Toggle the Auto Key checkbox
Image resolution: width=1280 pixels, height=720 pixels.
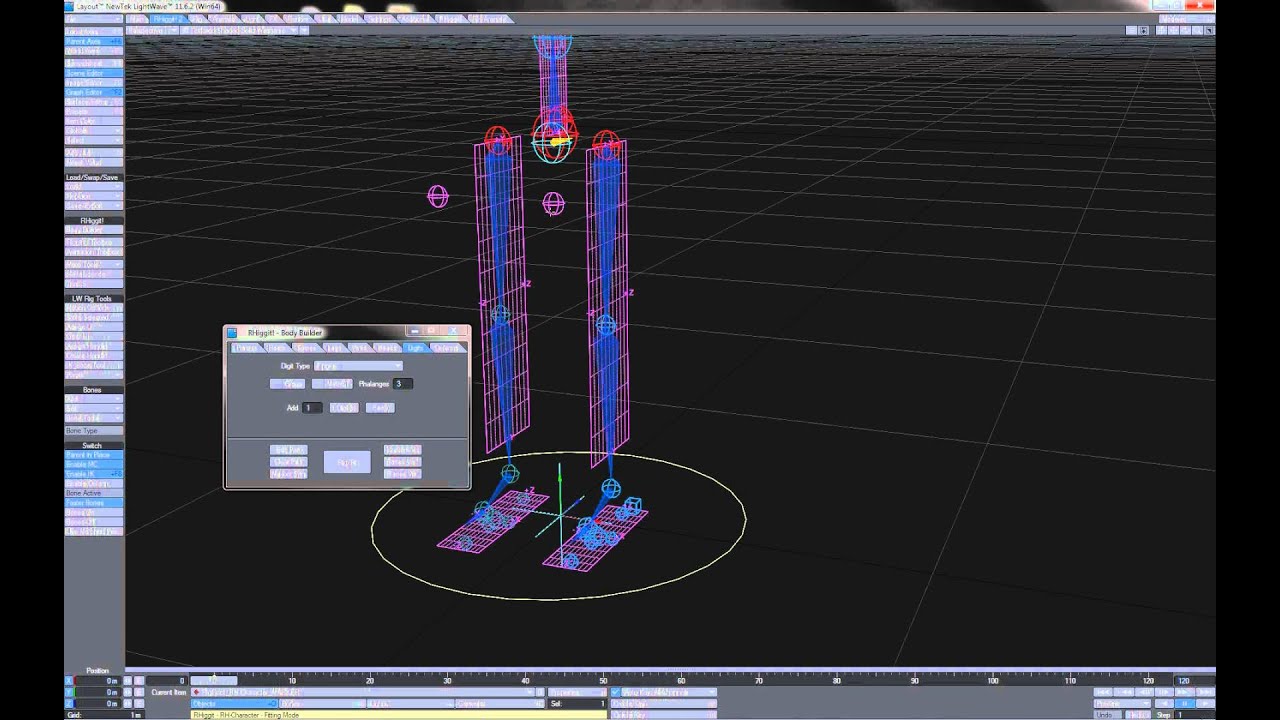click(615, 692)
